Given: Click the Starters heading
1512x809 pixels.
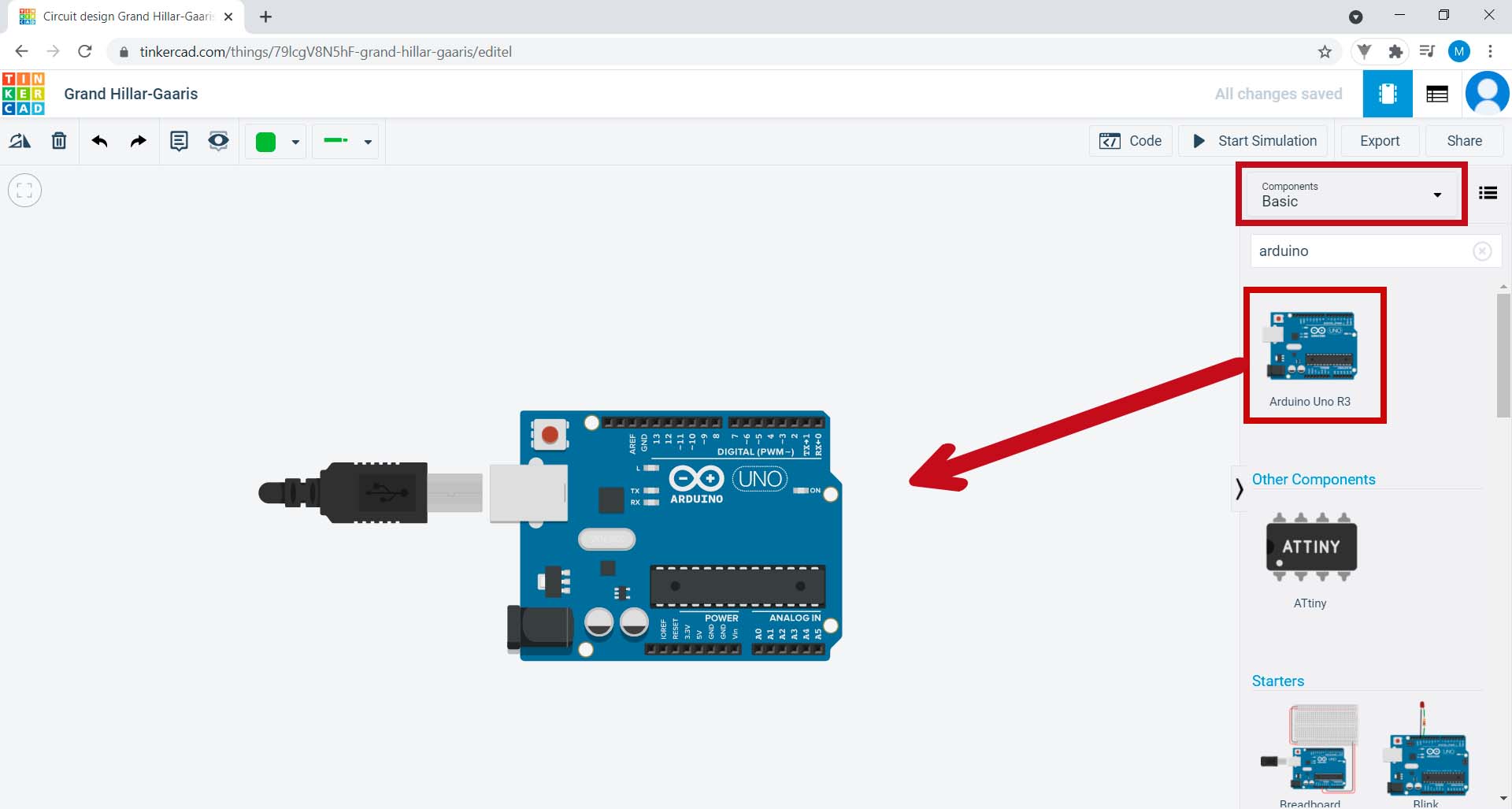Looking at the screenshot, I should [x=1278, y=681].
